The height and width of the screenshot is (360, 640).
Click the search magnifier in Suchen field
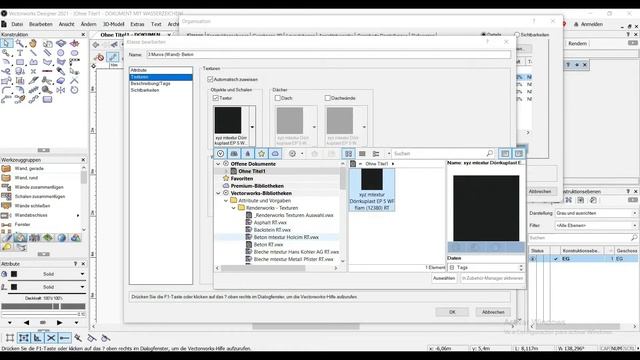tap(489, 153)
